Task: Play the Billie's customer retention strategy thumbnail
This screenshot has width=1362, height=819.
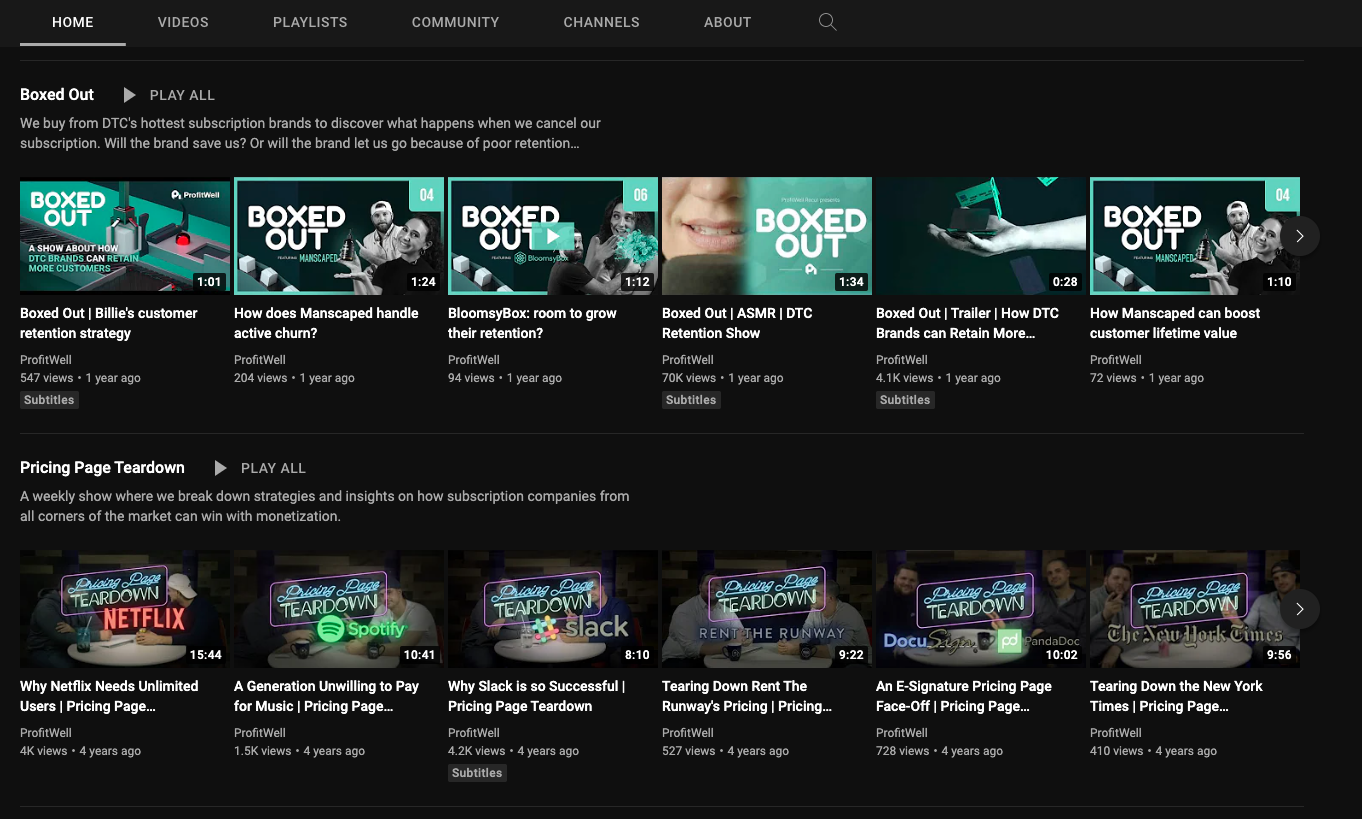Action: [125, 236]
